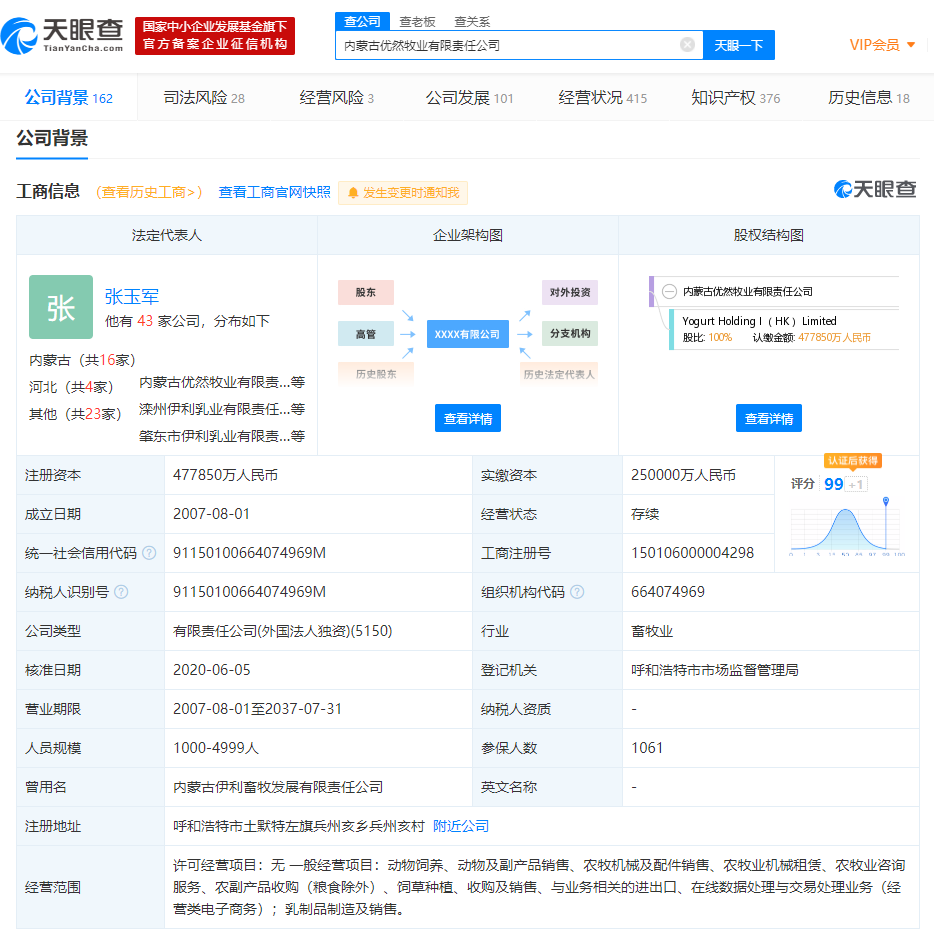Click the 其他（共23家） region entry
The width and height of the screenshot is (934, 934).
pos(75,413)
